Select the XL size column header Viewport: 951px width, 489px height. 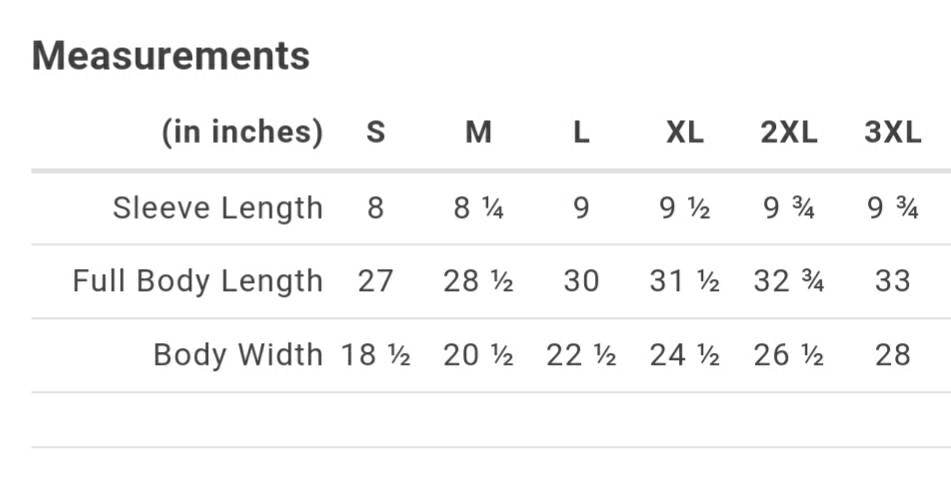pyautogui.click(x=685, y=133)
